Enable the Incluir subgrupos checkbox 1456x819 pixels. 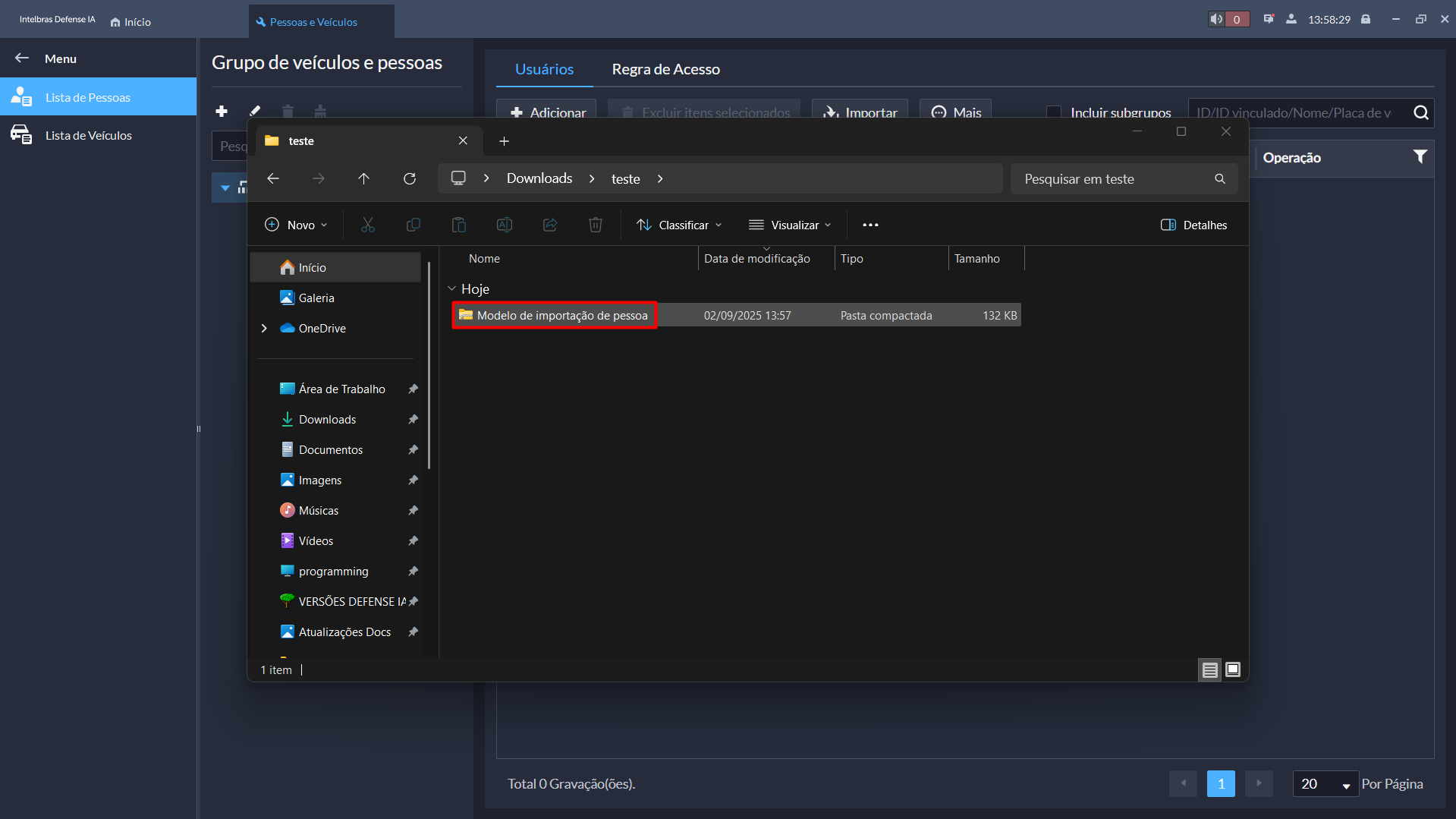[x=1054, y=112]
